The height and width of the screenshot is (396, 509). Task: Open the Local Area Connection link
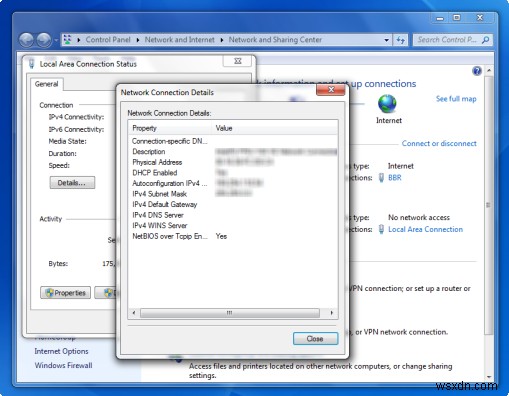(425, 229)
